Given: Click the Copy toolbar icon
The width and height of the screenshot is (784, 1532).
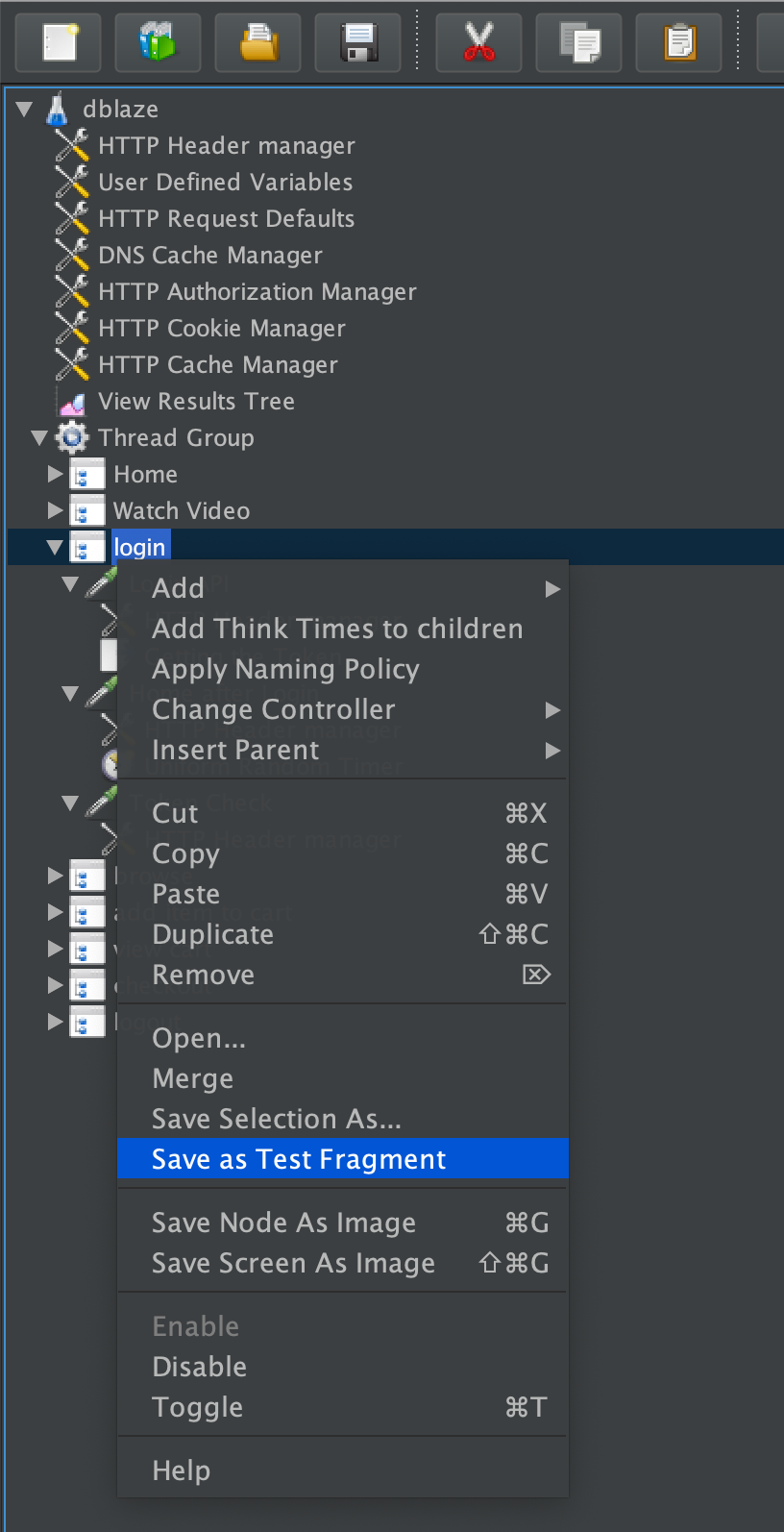Looking at the screenshot, I should (x=579, y=42).
